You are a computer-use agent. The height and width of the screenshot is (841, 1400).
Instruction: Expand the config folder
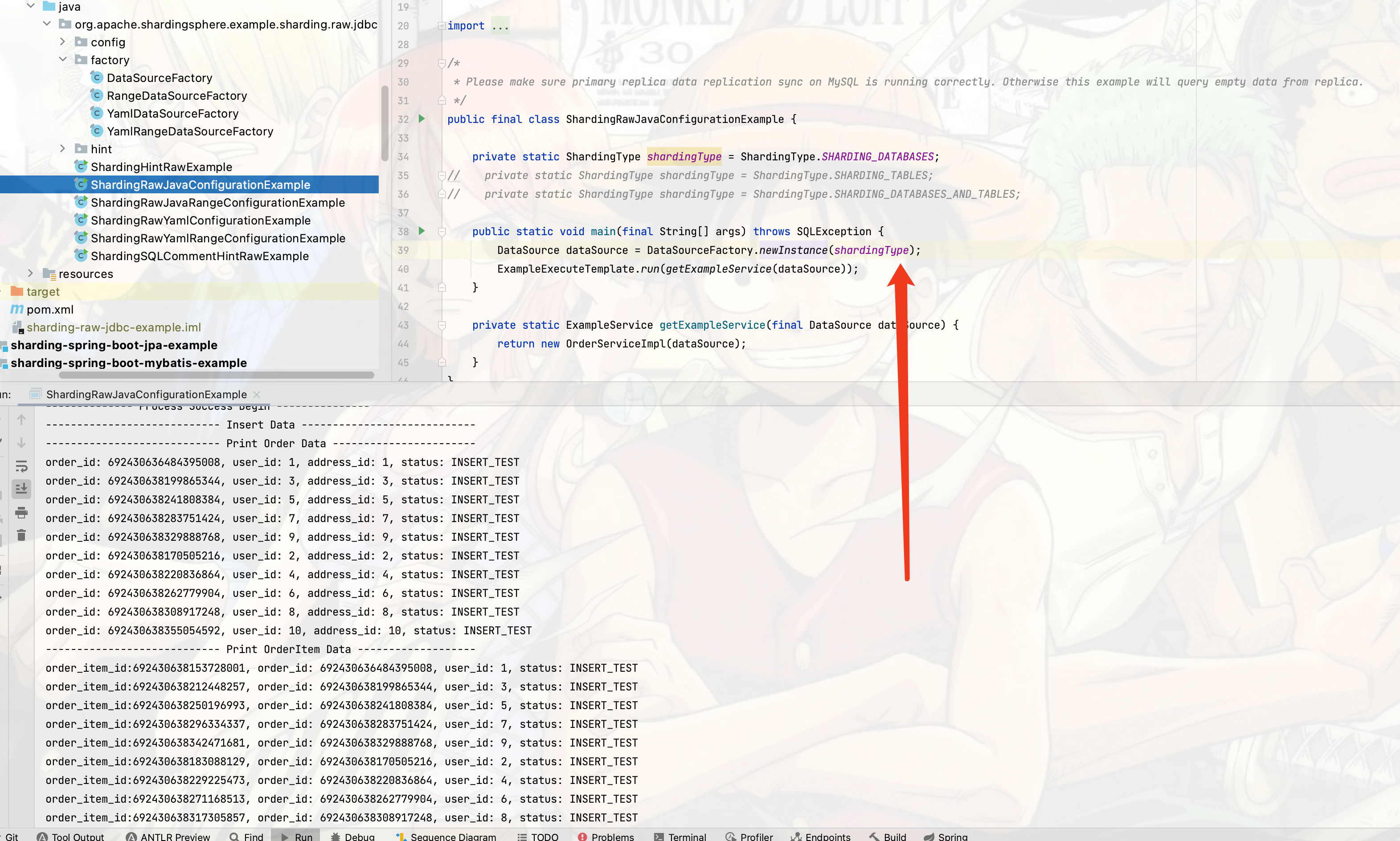[63, 42]
